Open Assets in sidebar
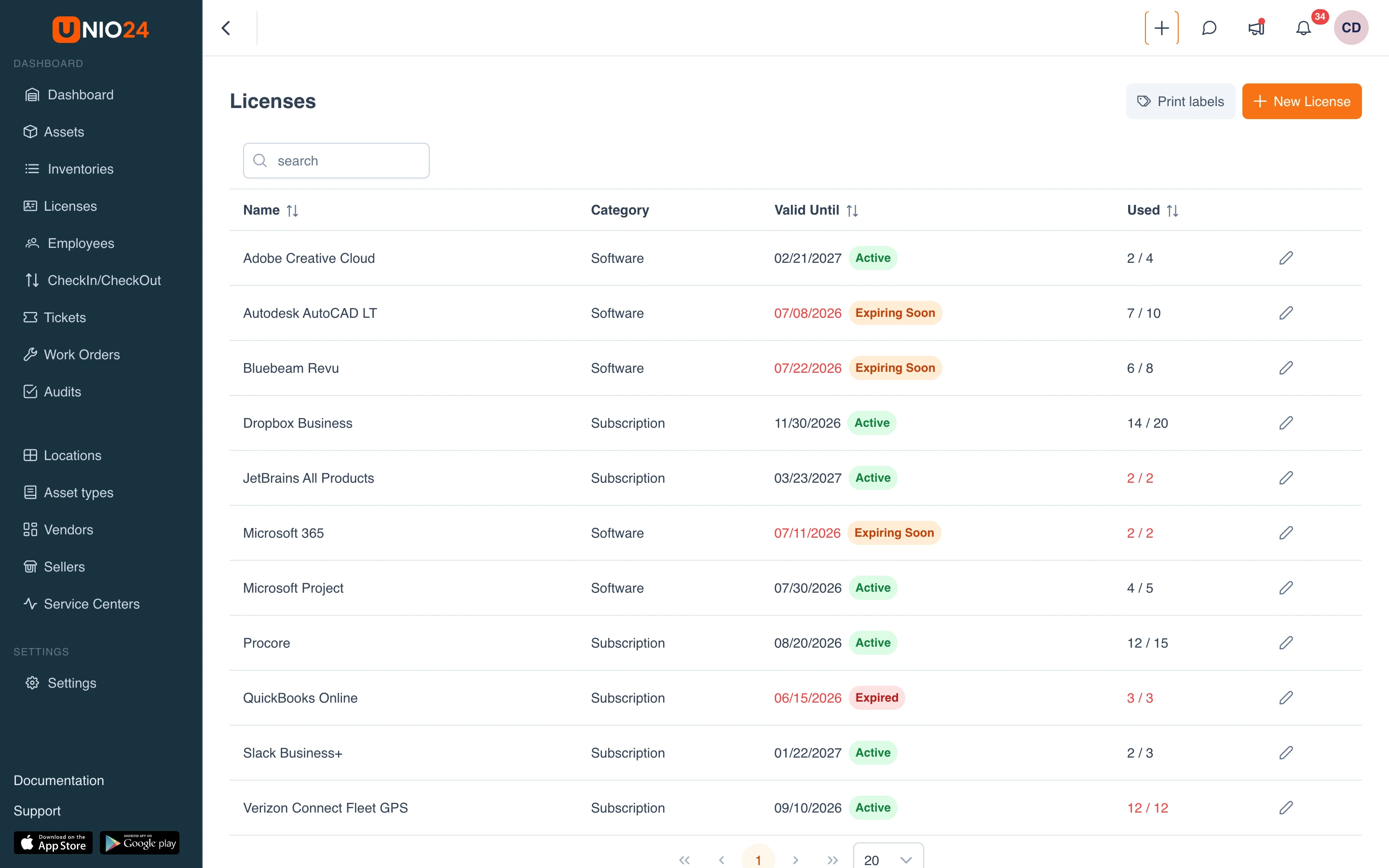The width and height of the screenshot is (1389, 868). coord(54,132)
